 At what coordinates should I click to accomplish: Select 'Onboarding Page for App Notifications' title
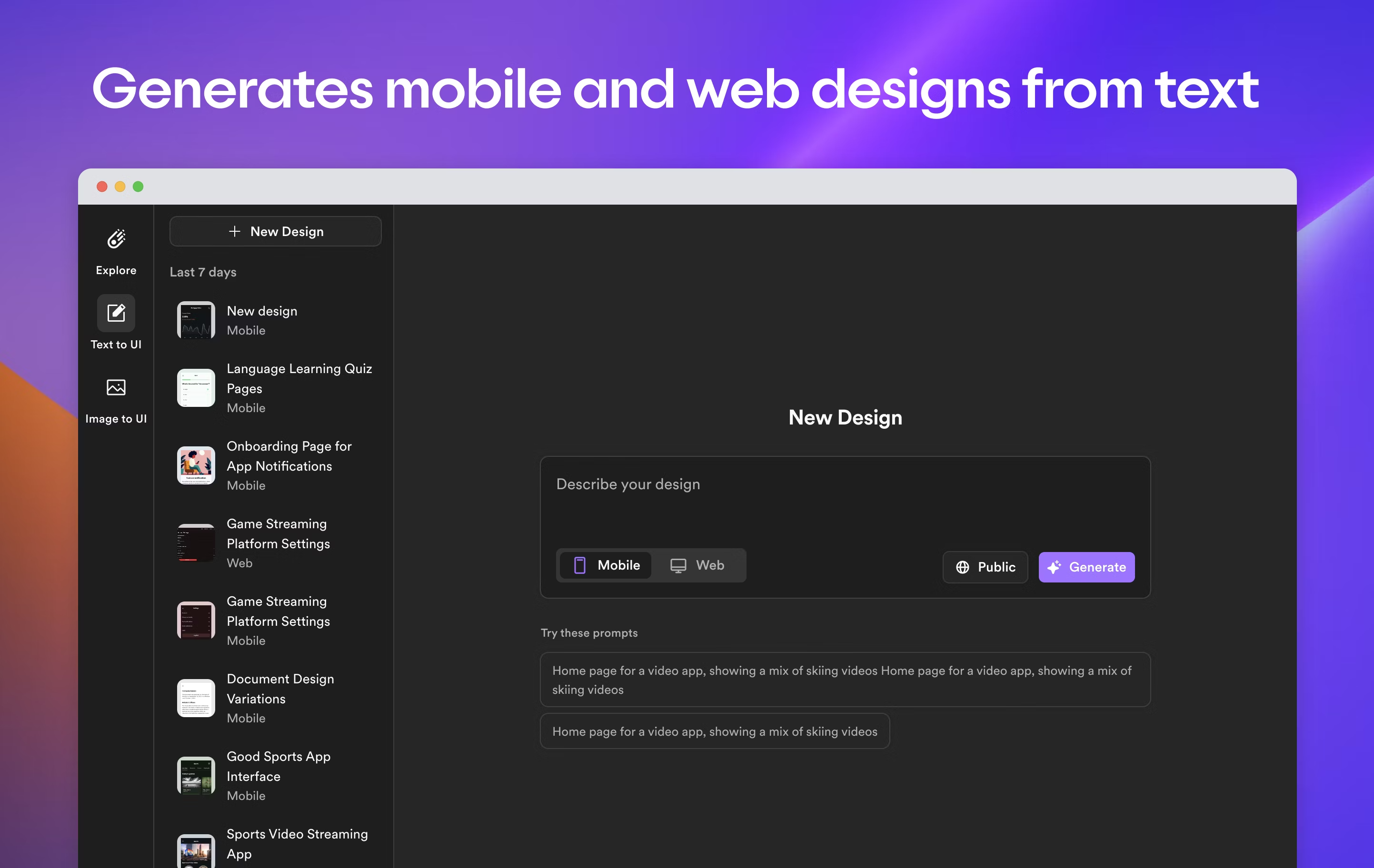(289, 456)
